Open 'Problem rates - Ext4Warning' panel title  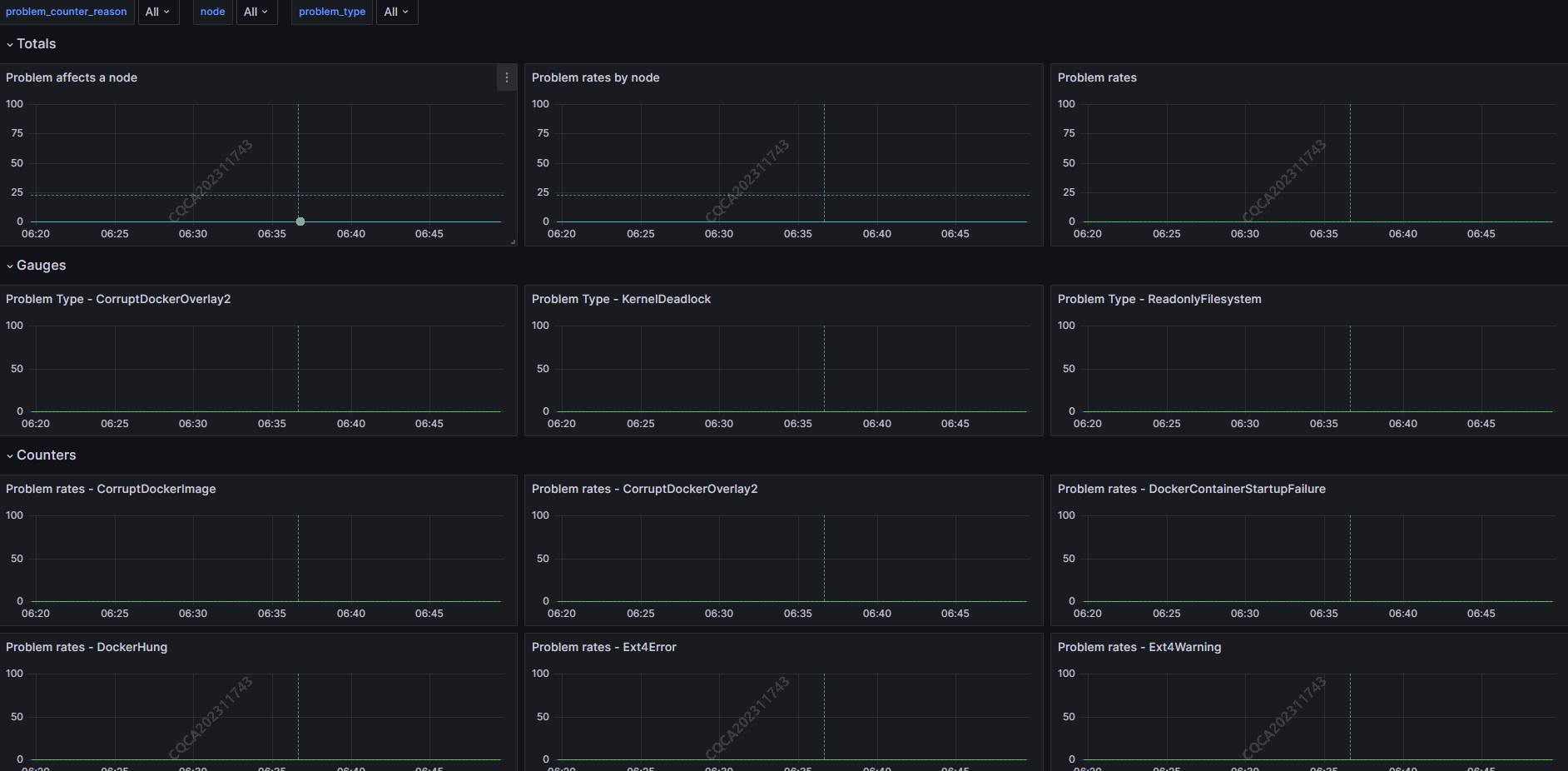(x=1139, y=647)
